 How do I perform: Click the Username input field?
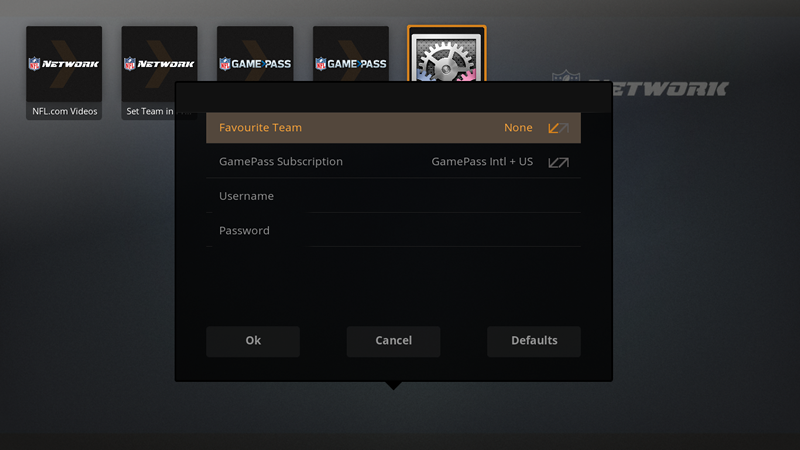pyautogui.click(x=393, y=196)
